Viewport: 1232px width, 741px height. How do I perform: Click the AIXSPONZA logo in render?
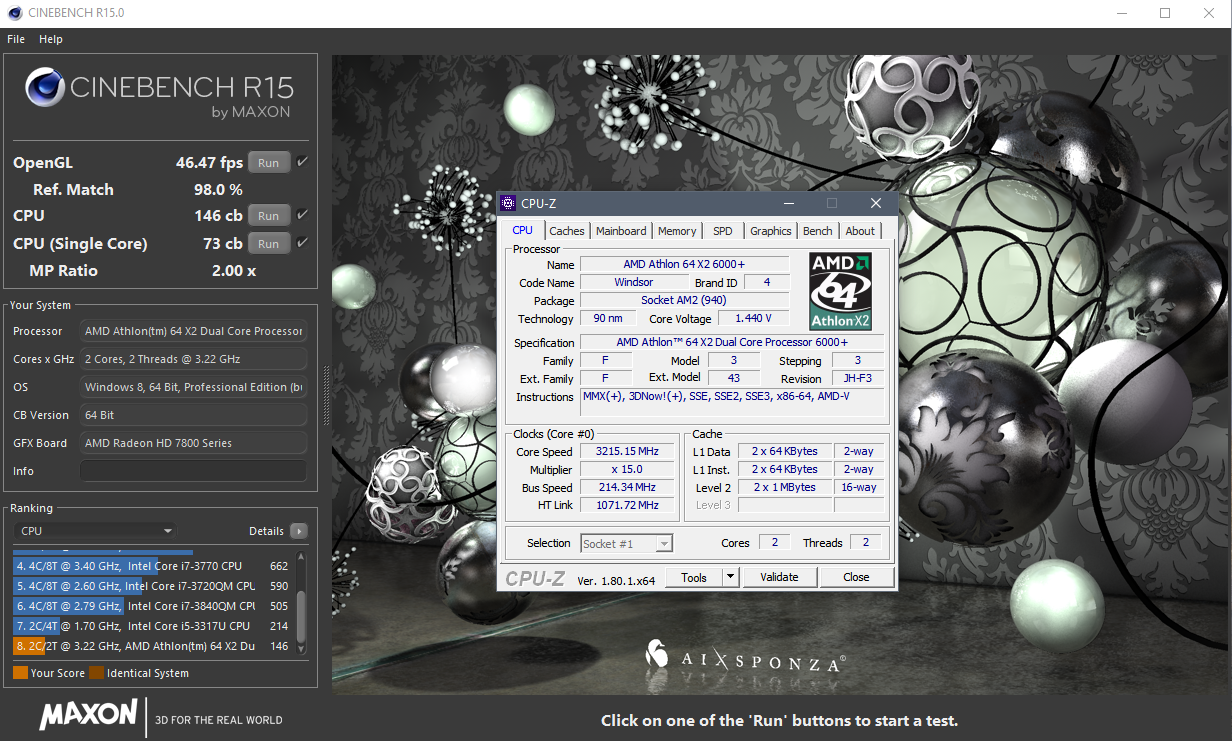(x=745, y=655)
